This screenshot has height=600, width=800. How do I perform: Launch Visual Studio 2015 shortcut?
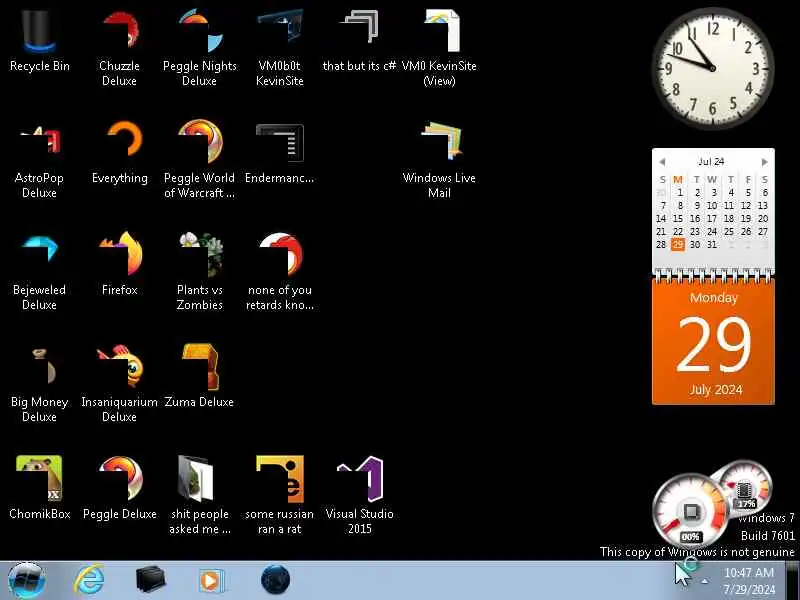pyautogui.click(x=359, y=478)
